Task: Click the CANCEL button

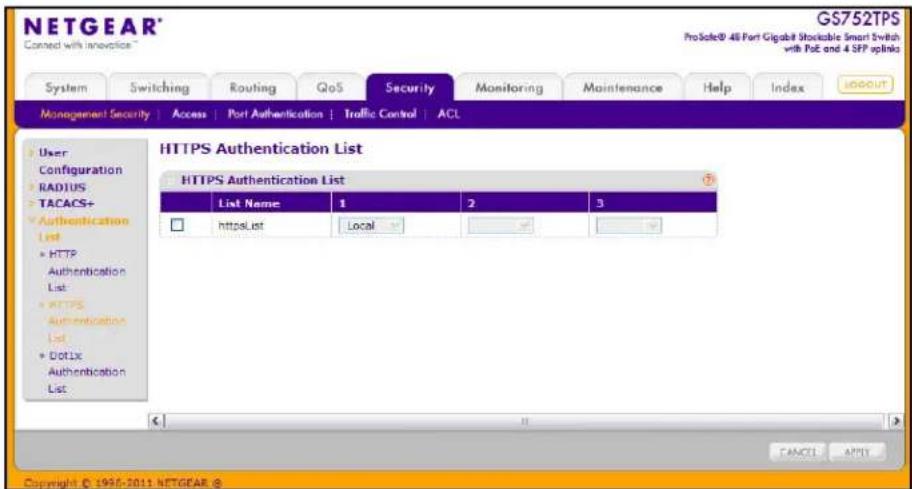Action: (x=797, y=452)
